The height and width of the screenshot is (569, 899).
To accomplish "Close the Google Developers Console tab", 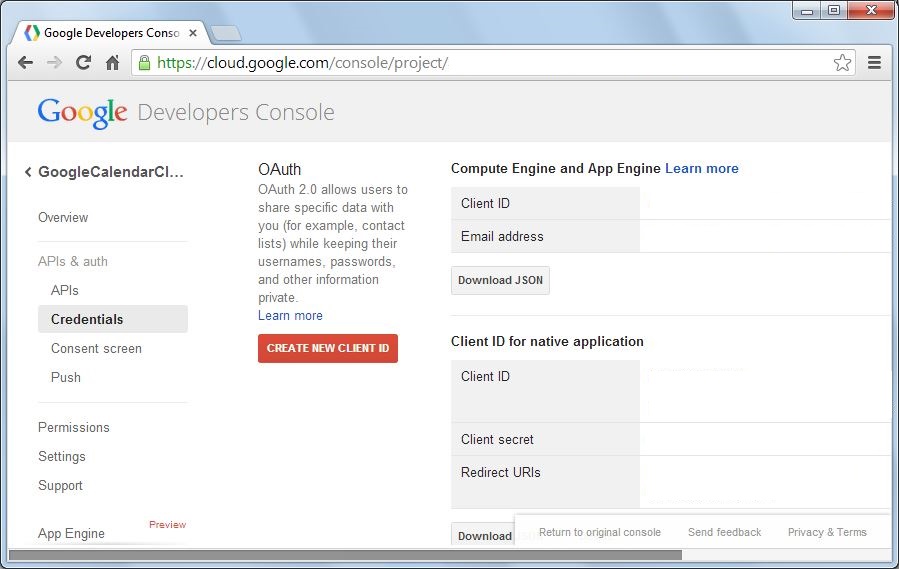I will [193, 33].
